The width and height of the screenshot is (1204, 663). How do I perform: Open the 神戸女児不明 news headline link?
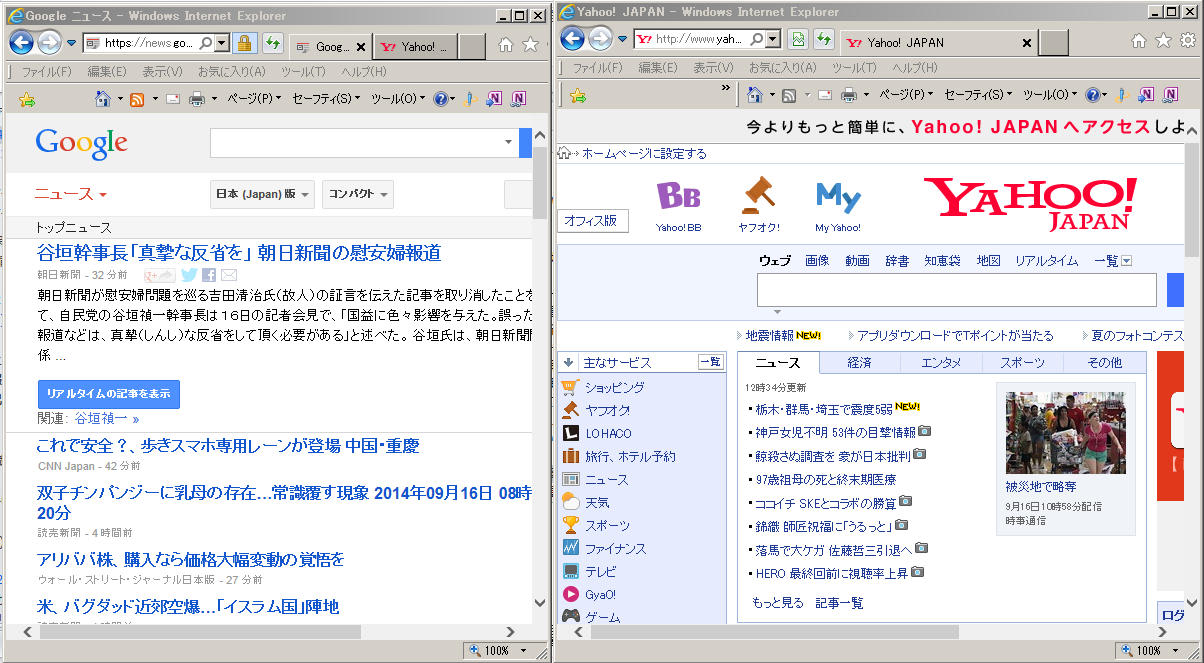pos(831,432)
